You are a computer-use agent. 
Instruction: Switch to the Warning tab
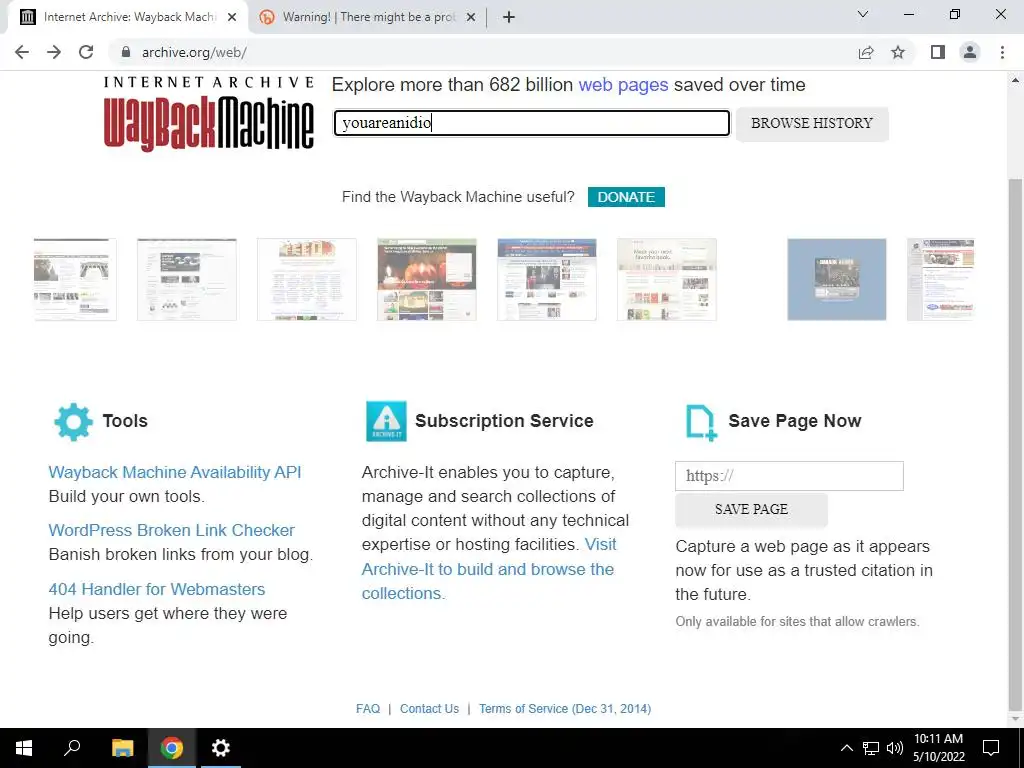(367, 17)
